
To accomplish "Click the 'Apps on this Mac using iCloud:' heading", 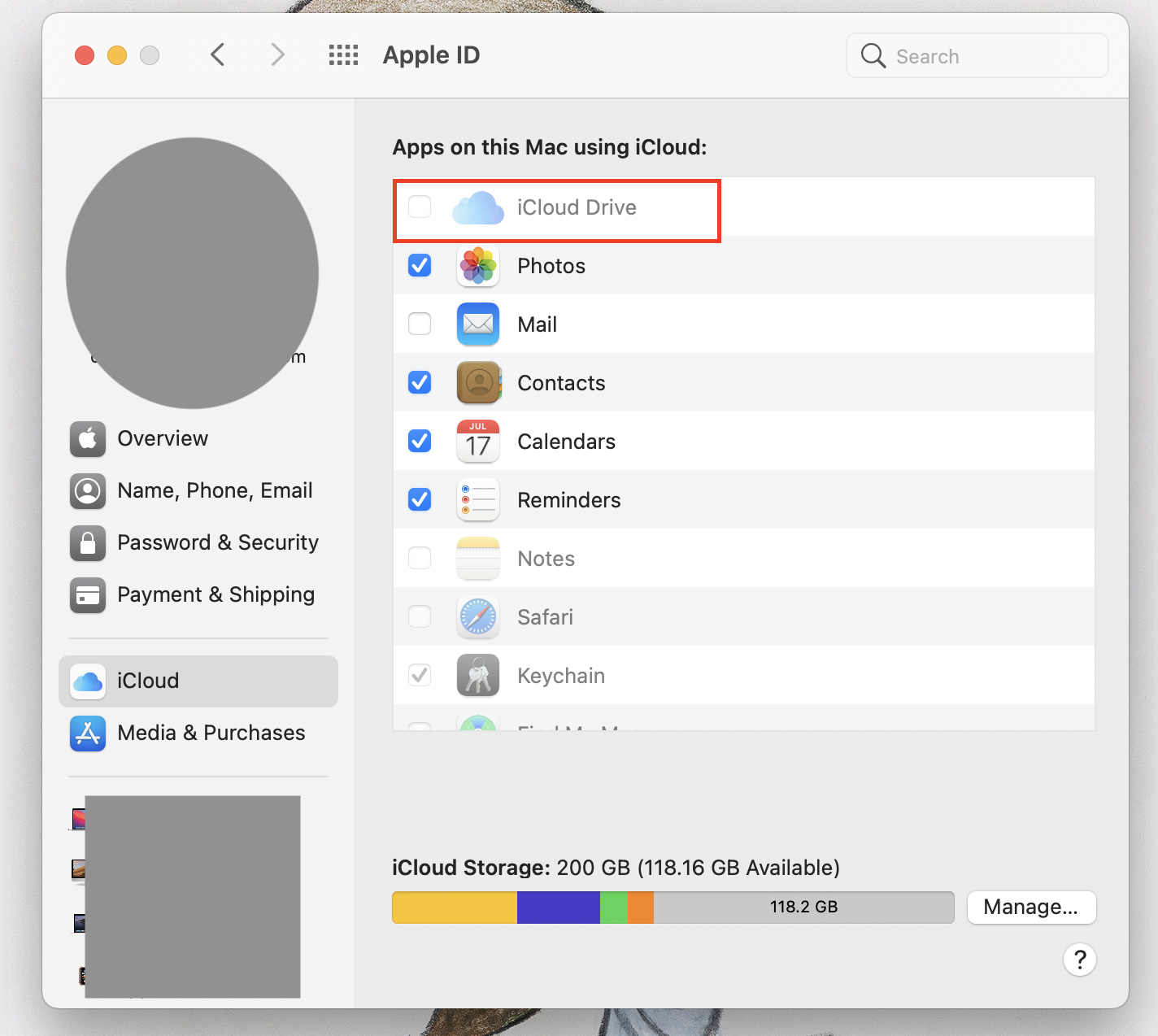I will (550, 147).
